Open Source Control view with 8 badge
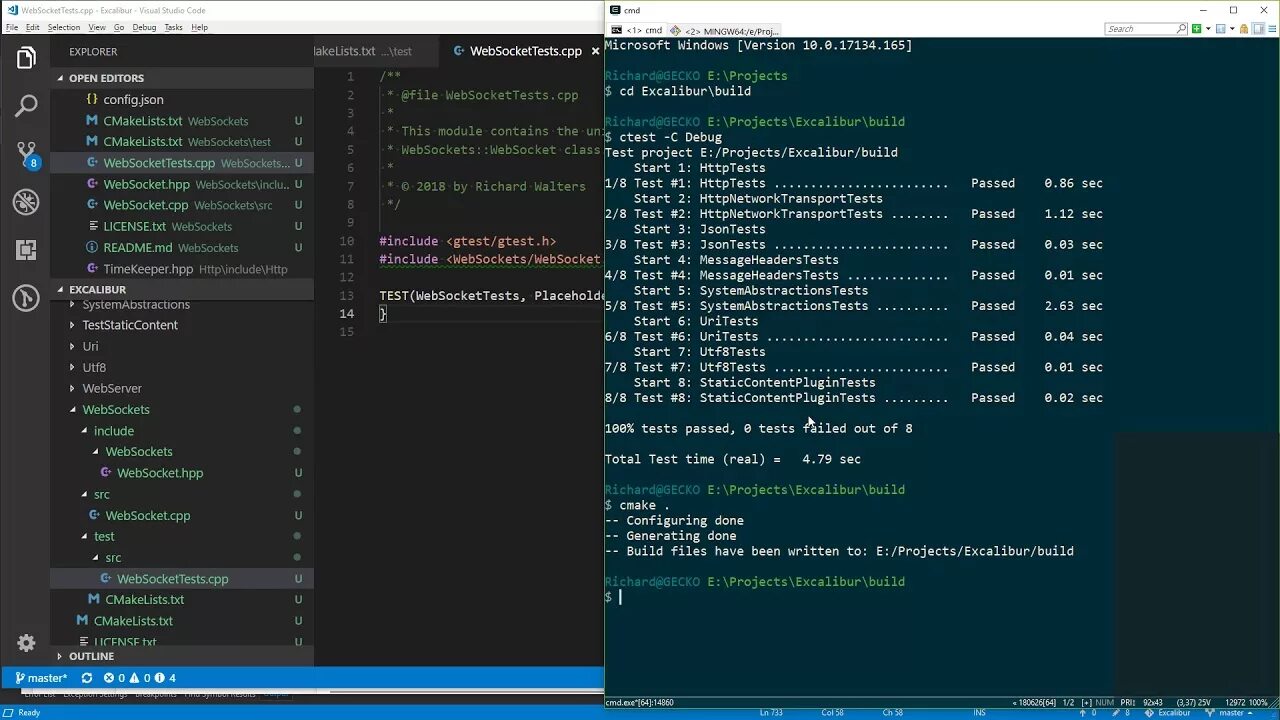 26,154
